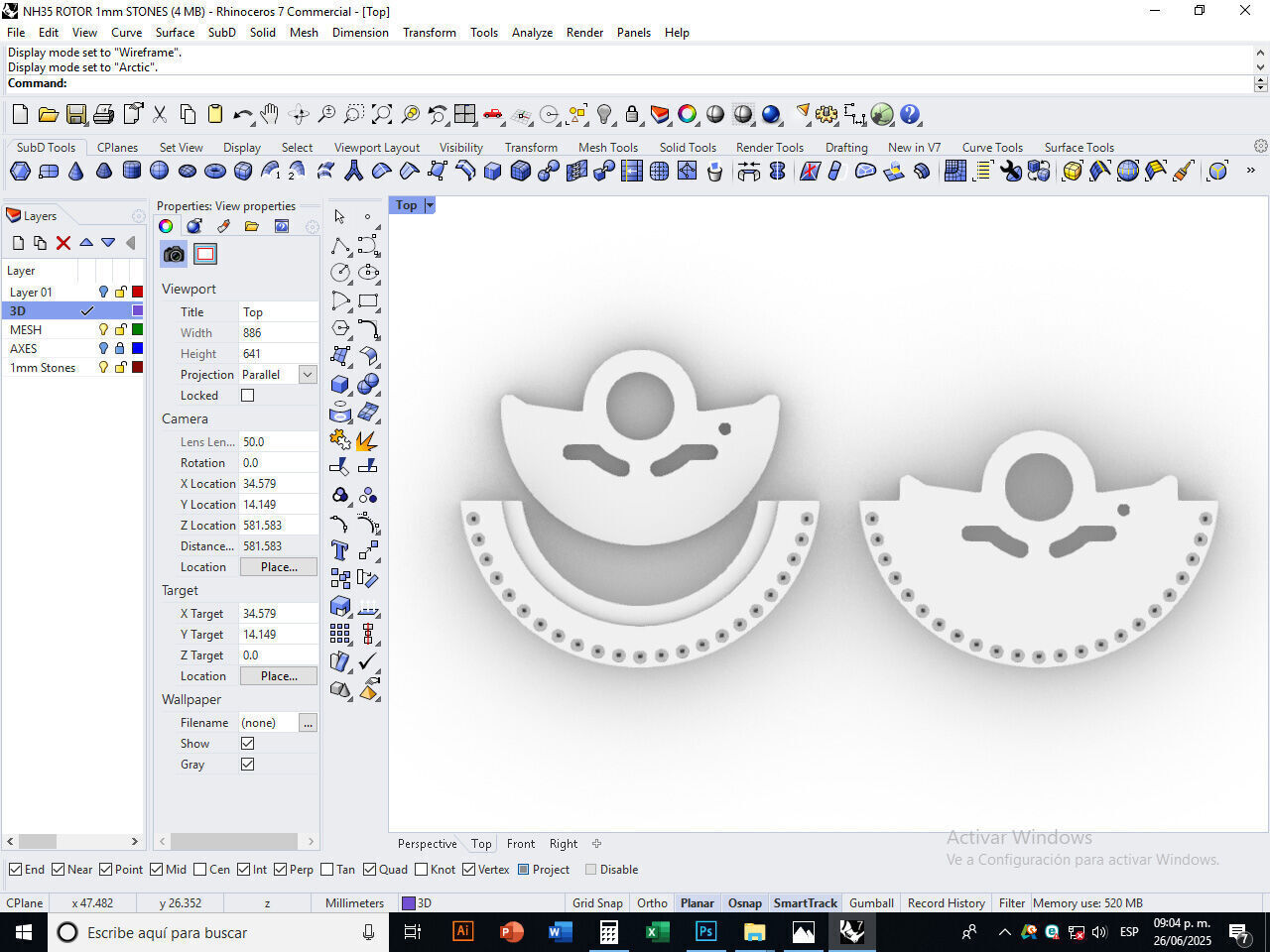Click the New layer icon

(x=18, y=243)
